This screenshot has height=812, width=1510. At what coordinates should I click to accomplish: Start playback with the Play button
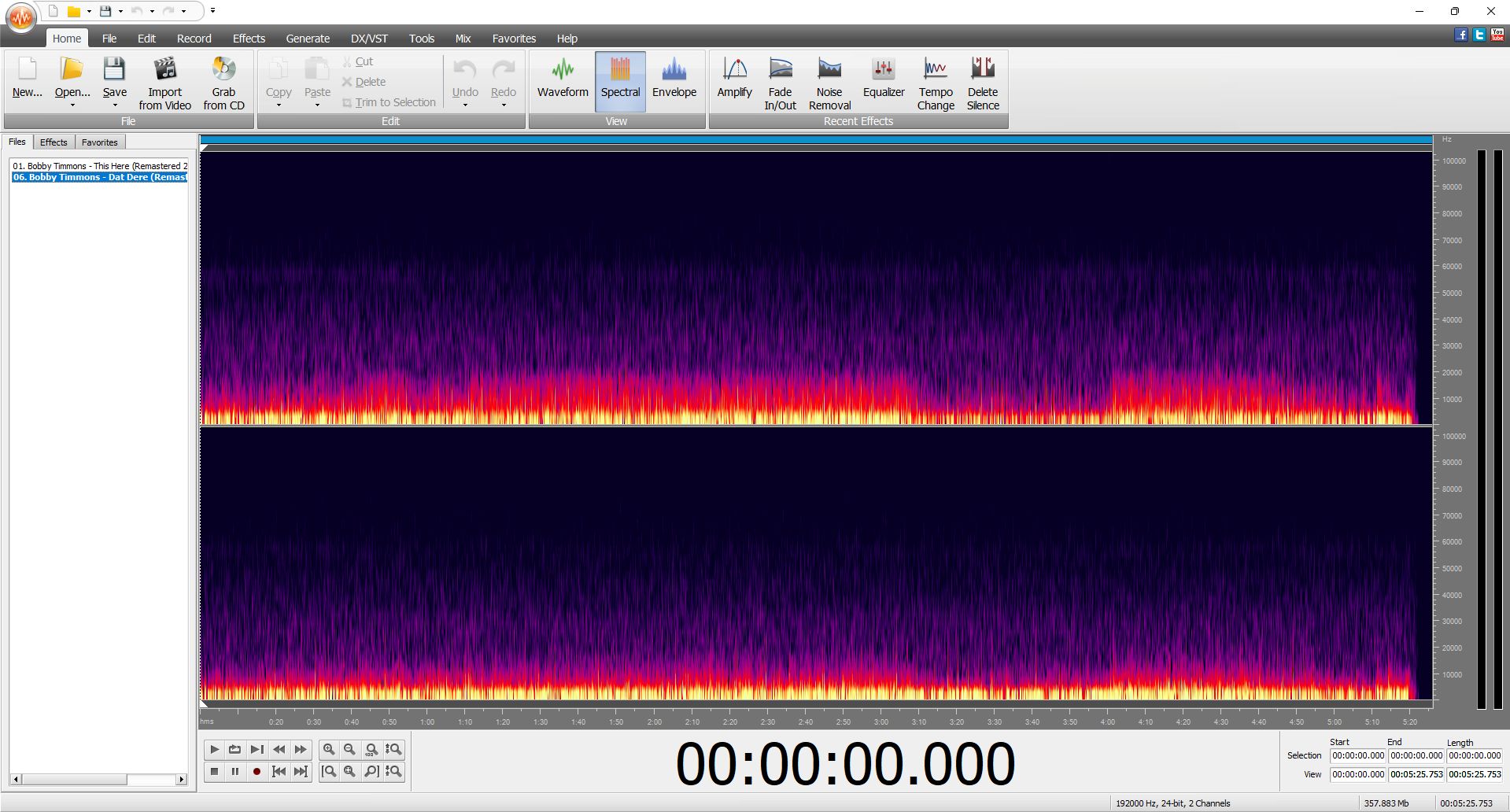click(214, 749)
